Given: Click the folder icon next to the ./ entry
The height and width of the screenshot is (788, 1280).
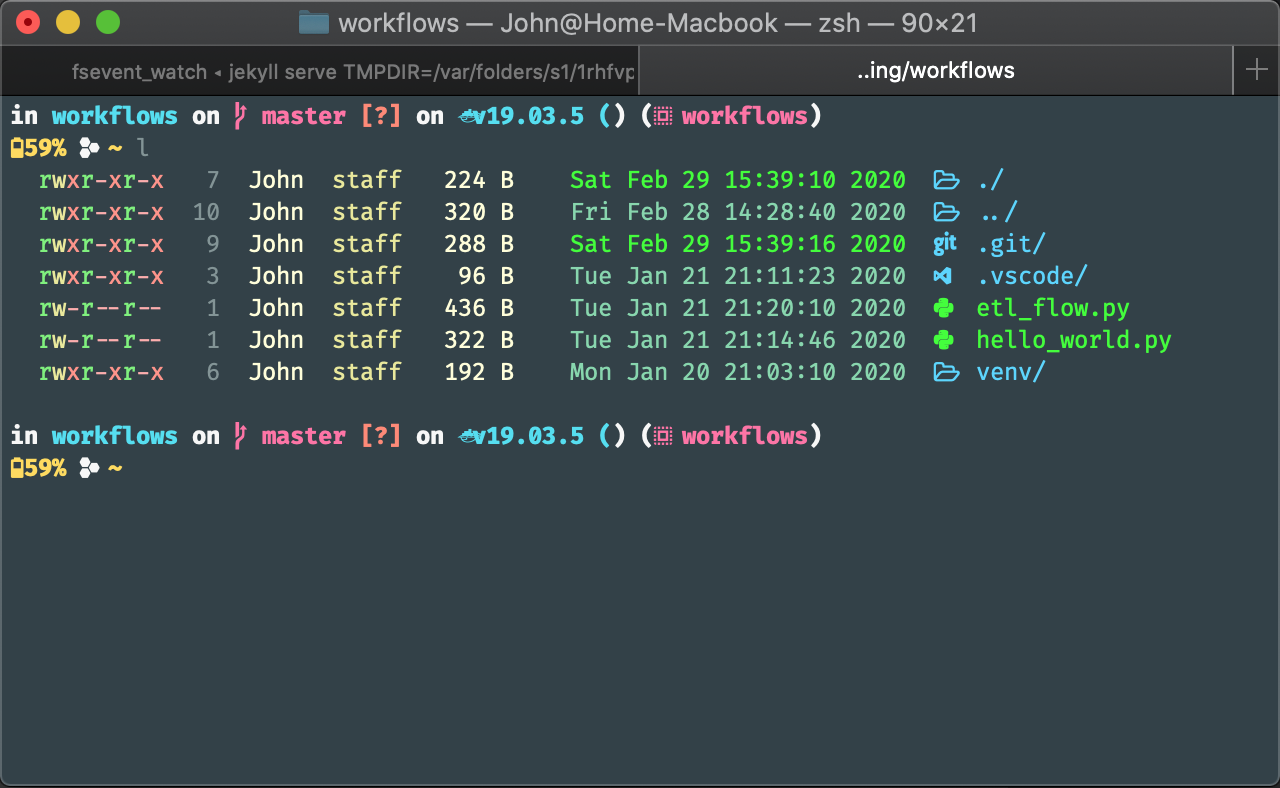Looking at the screenshot, I should coord(944,180).
